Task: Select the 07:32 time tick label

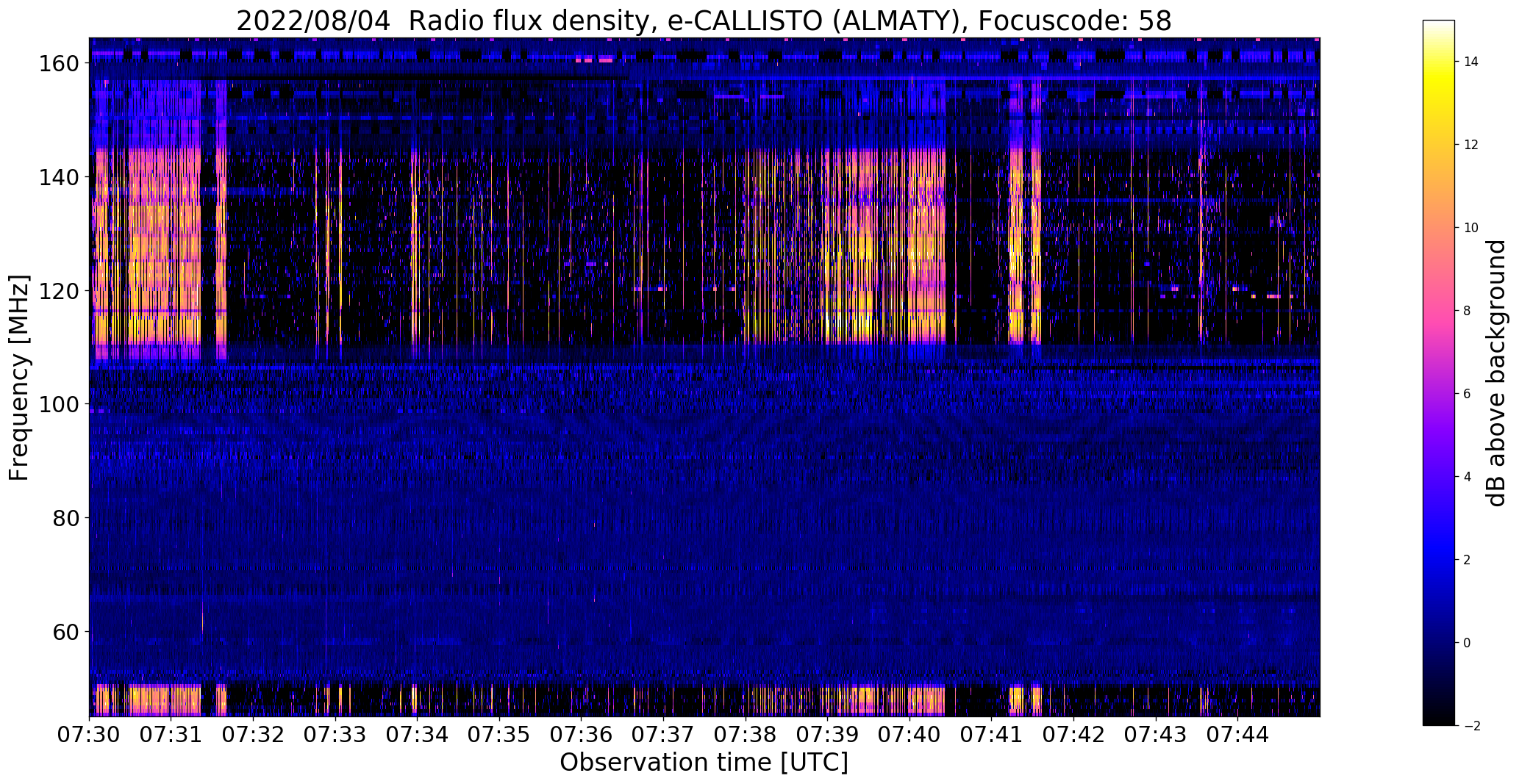Action: pos(254,735)
